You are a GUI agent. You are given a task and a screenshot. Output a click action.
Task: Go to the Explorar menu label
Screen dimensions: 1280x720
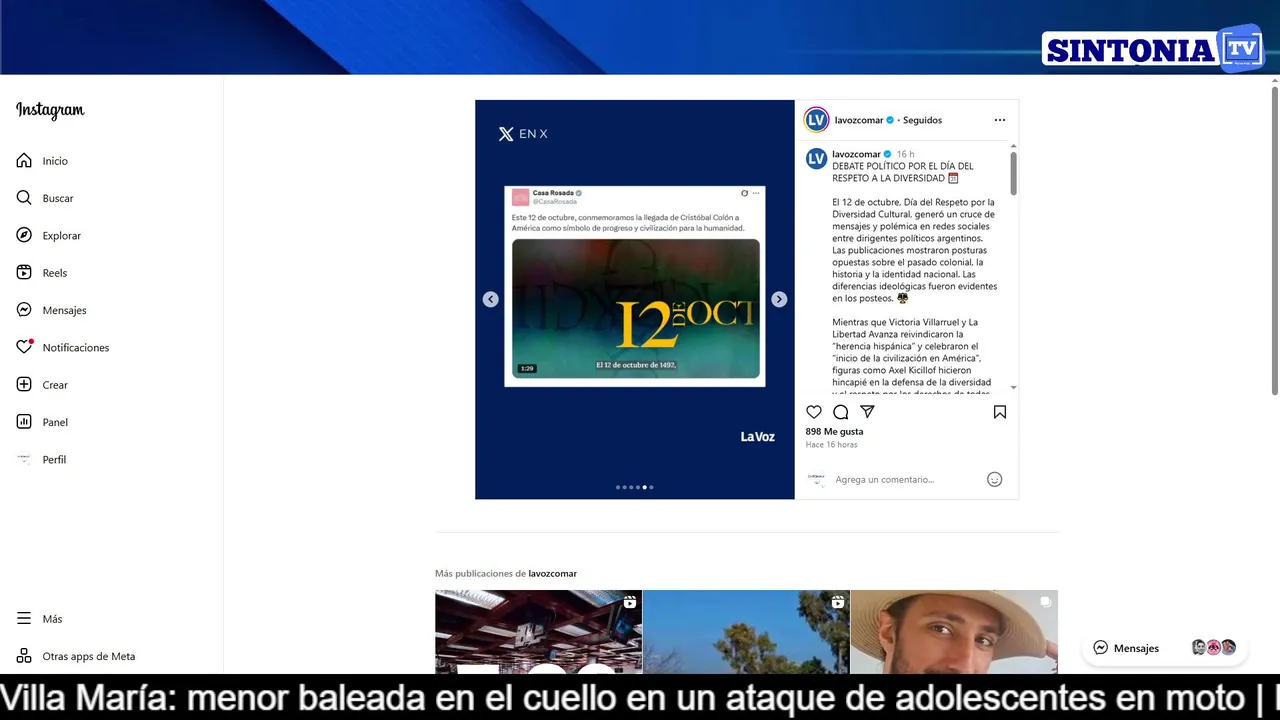click(x=62, y=236)
